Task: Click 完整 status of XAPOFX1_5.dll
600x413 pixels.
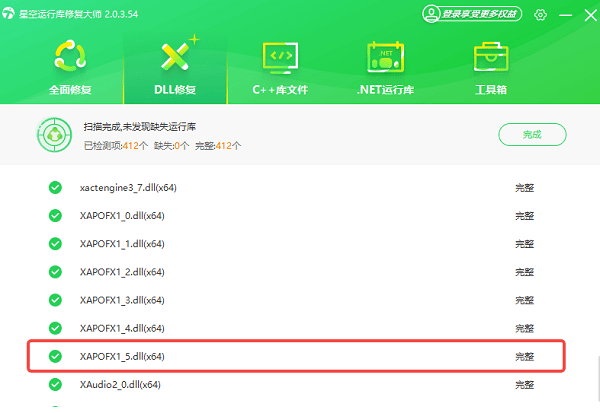Action: click(x=524, y=356)
